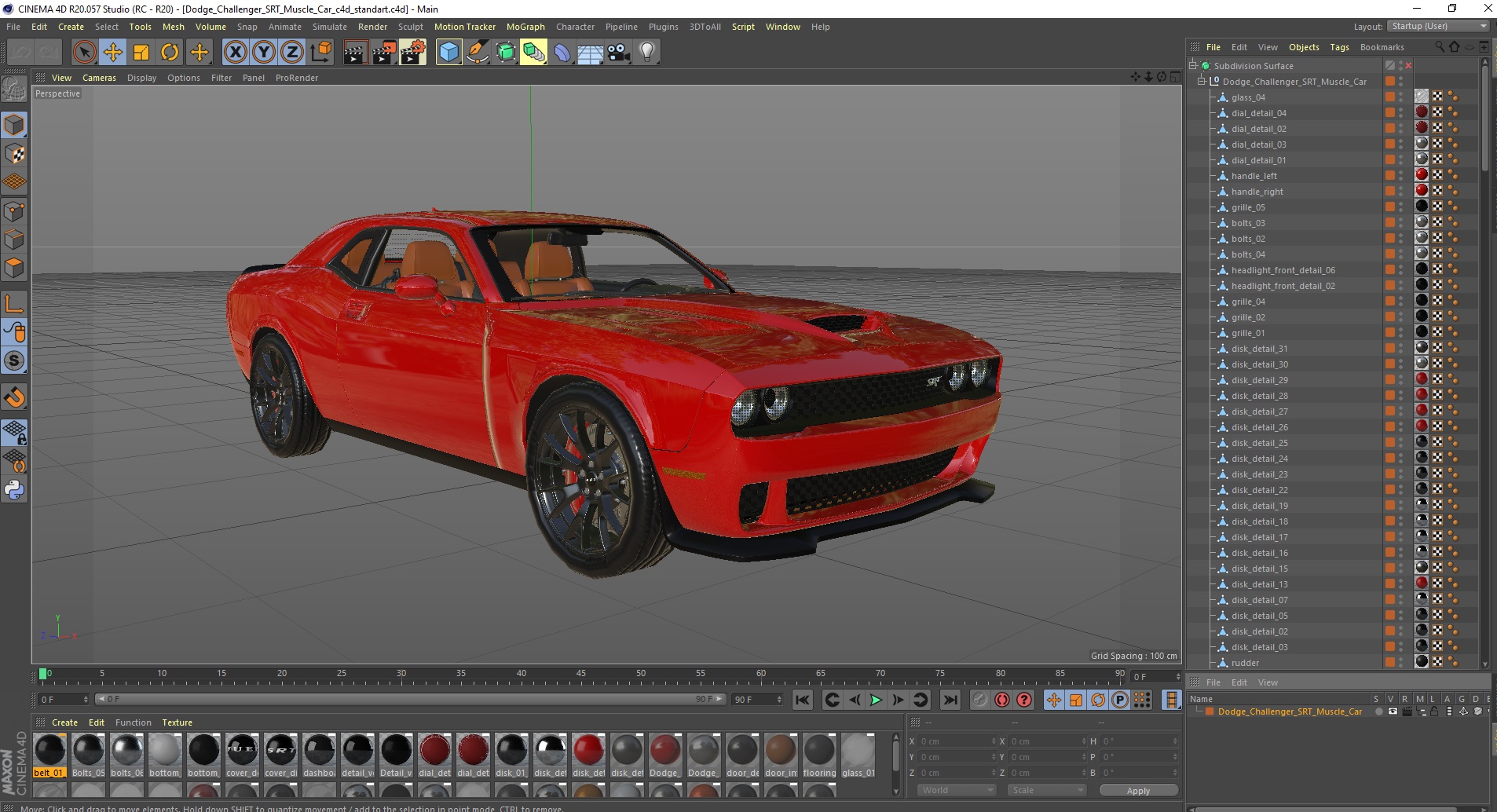Image resolution: width=1497 pixels, height=812 pixels.
Task: Activate the Scale tool
Action: click(141, 53)
